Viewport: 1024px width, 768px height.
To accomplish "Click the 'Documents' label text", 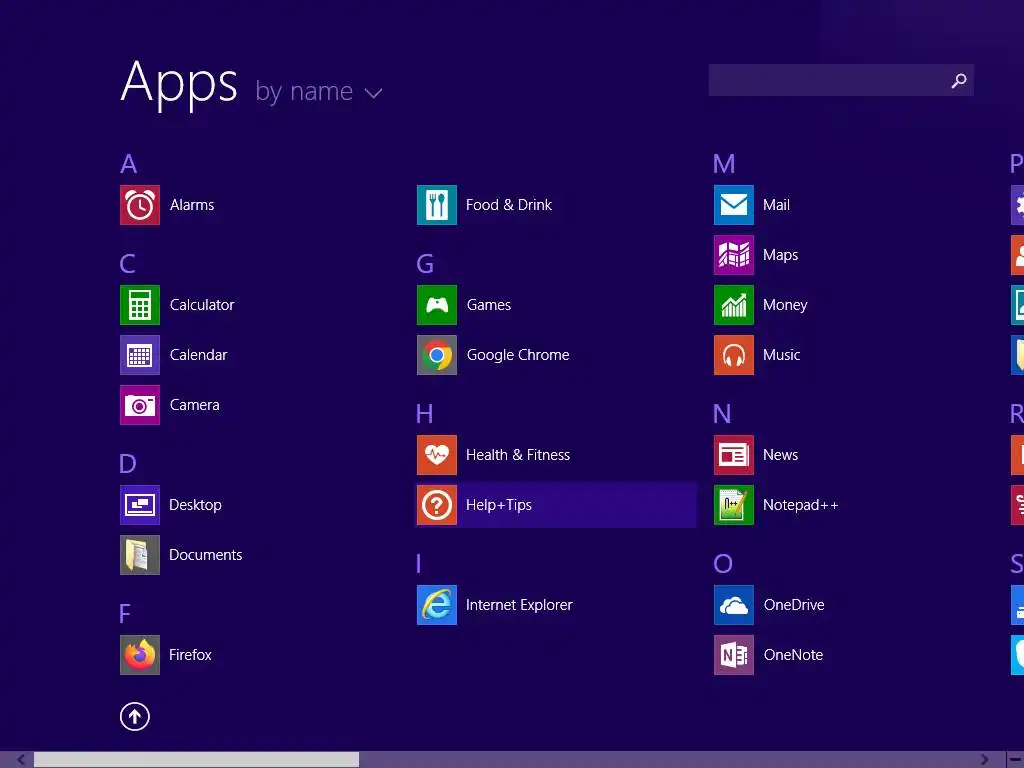I will [206, 555].
